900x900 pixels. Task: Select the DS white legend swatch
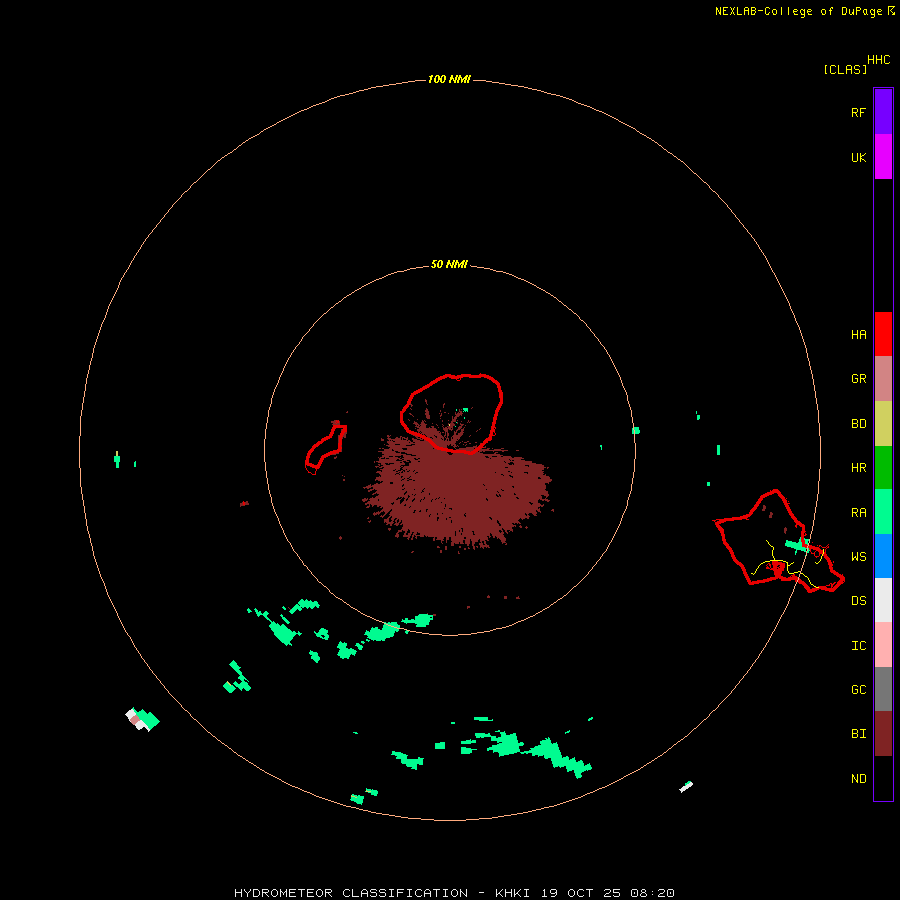883,600
